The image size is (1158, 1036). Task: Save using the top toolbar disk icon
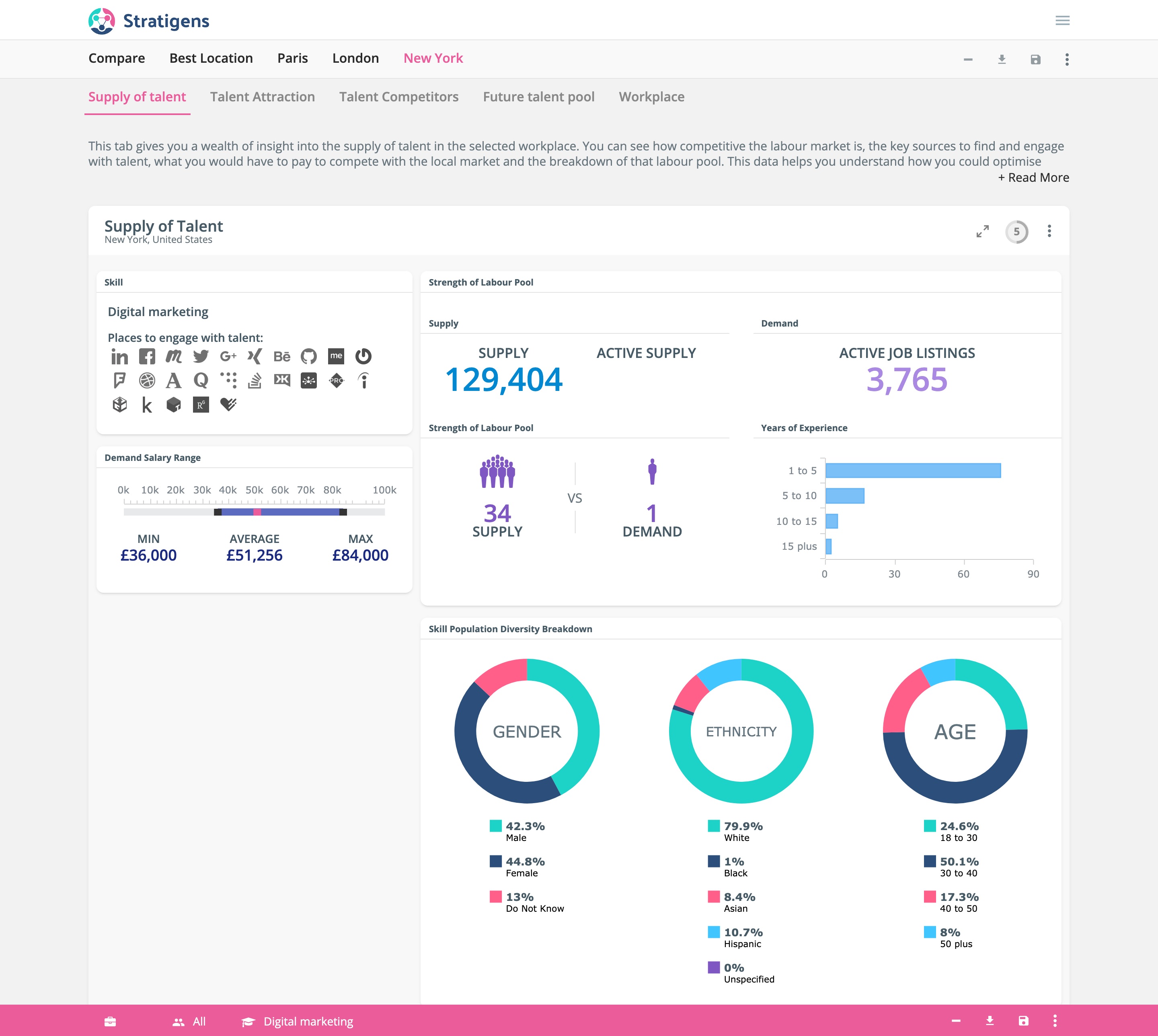1035,59
